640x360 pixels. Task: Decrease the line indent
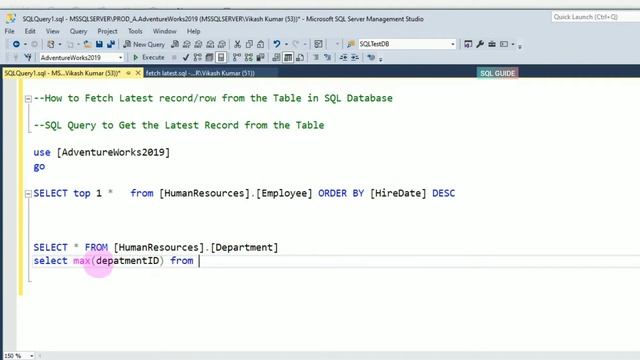[x=343, y=58]
